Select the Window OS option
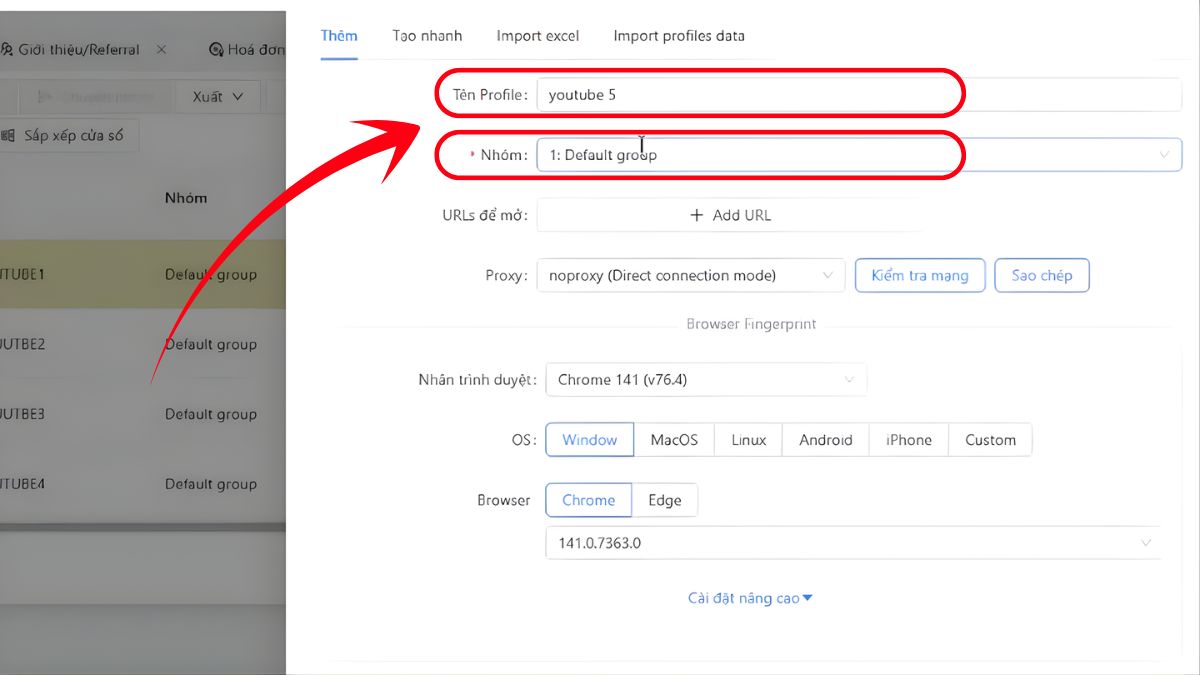The width and height of the screenshot is (1200, 675). (x=589, y=440)
